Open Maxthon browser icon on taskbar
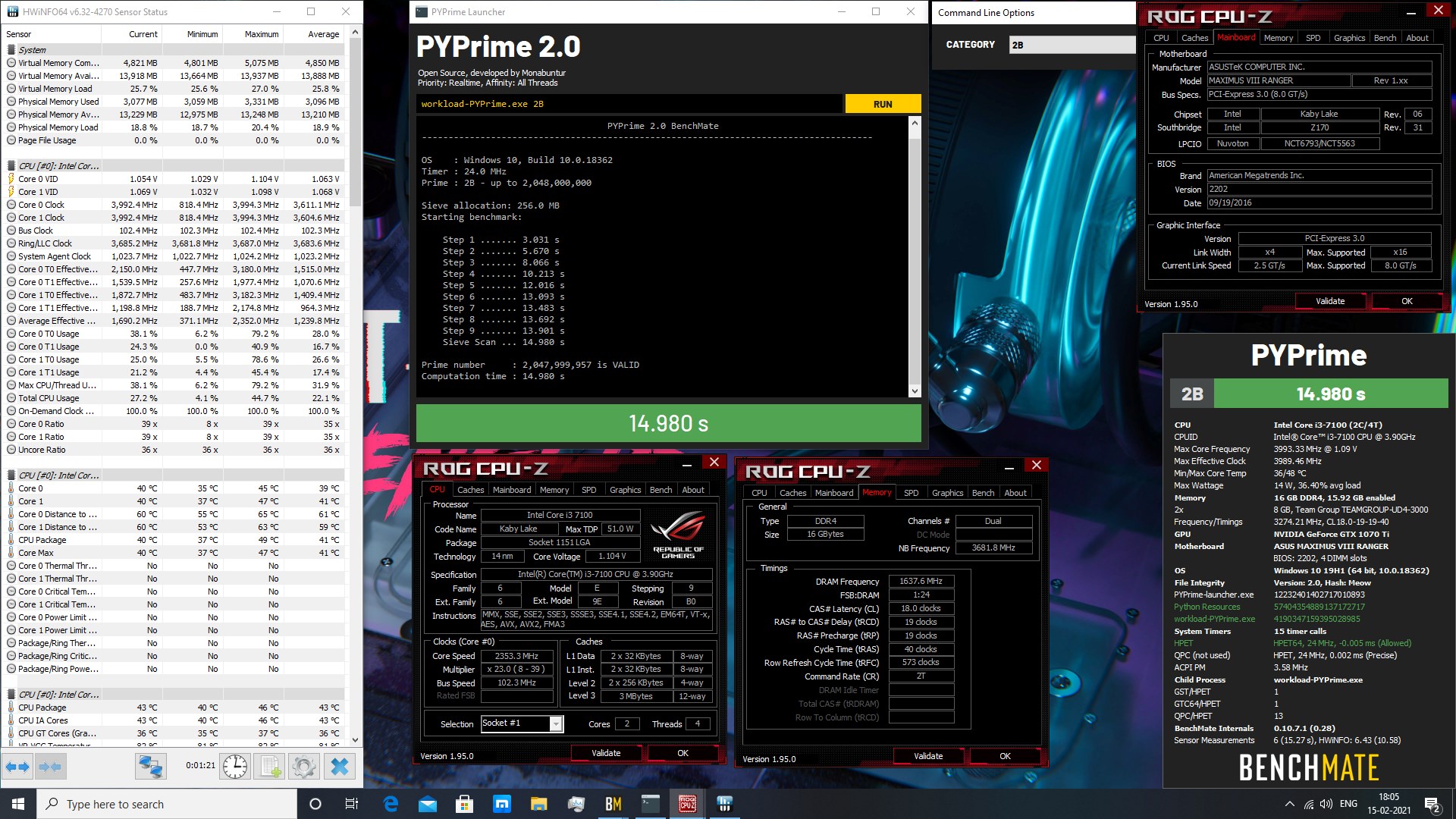 tap(501, 804)
